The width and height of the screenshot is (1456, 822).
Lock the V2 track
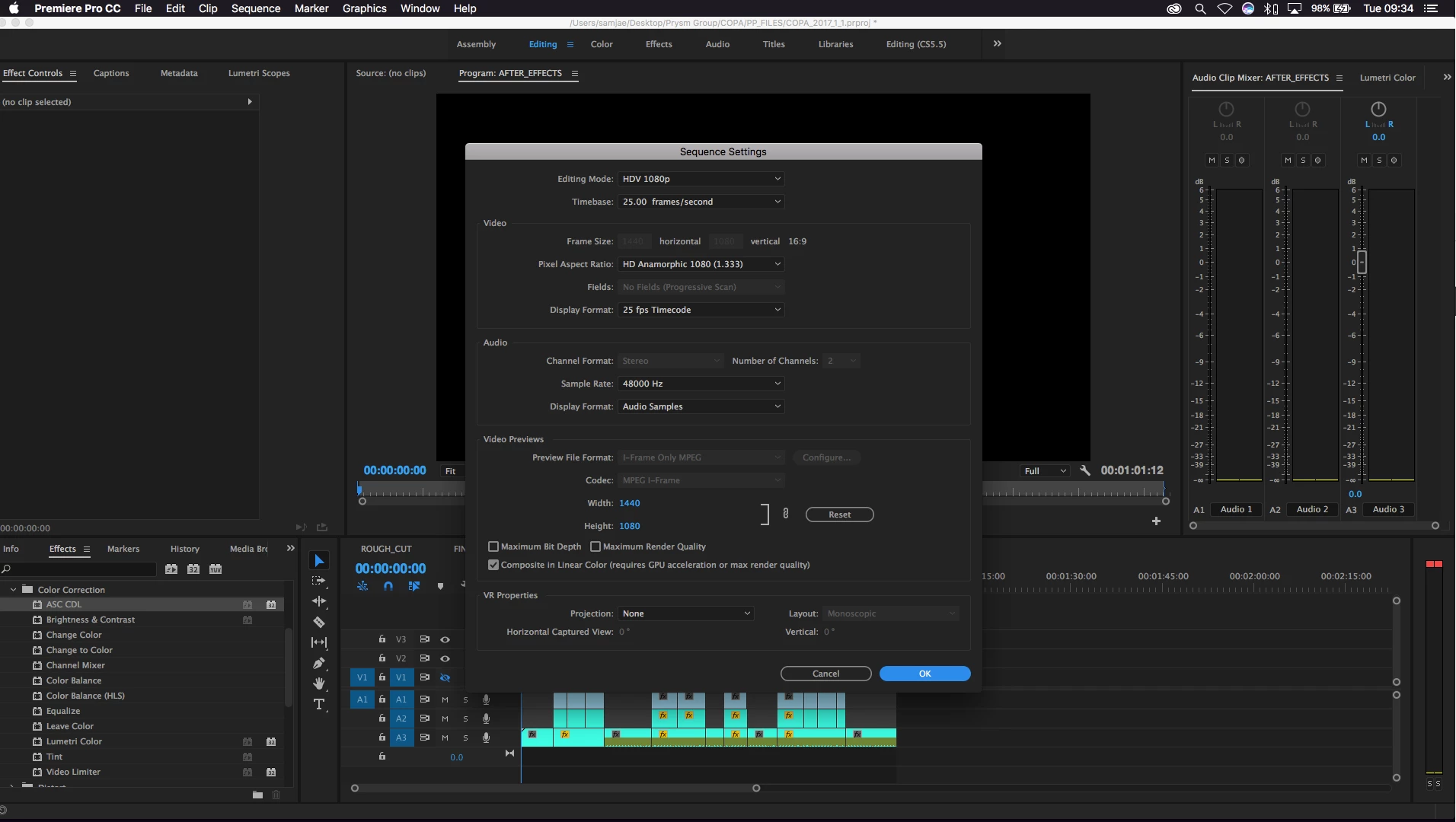pos(382,658)
